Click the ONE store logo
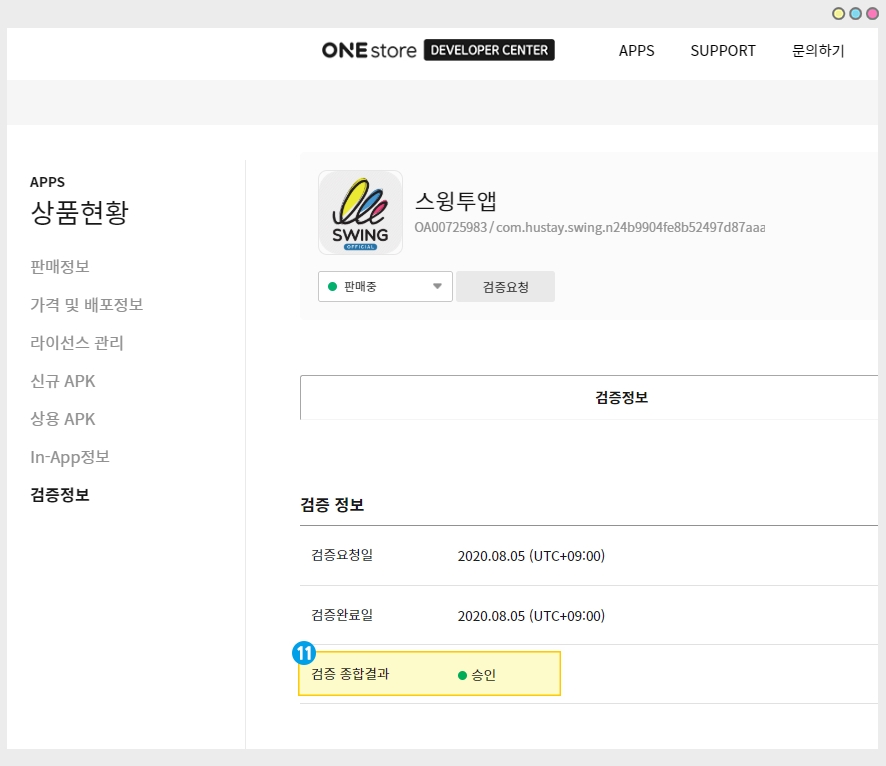 click(369, 50)
